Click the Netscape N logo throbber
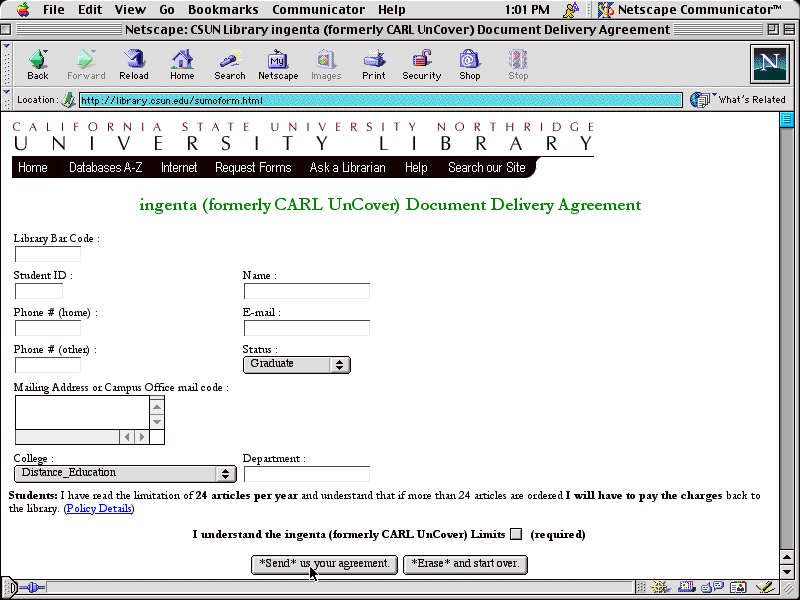The width and height of the screenshot is (800, 600). coord(769,64)
